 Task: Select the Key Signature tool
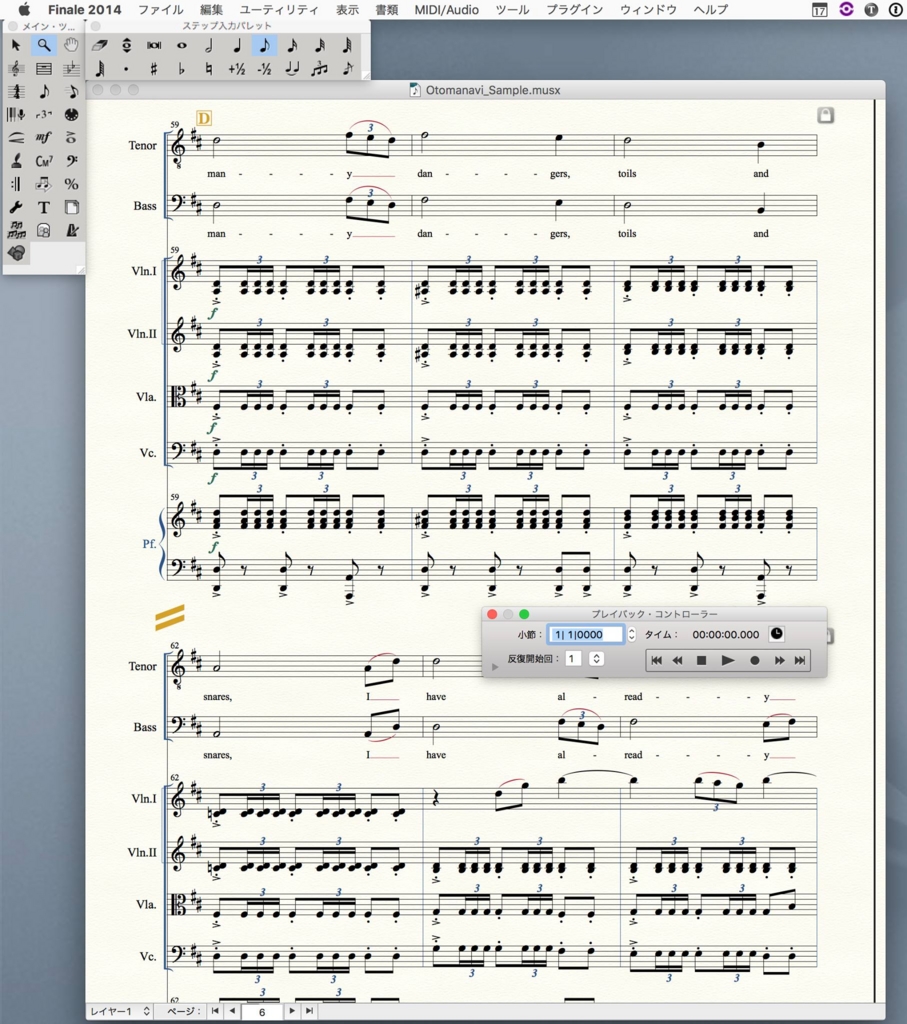71,69
